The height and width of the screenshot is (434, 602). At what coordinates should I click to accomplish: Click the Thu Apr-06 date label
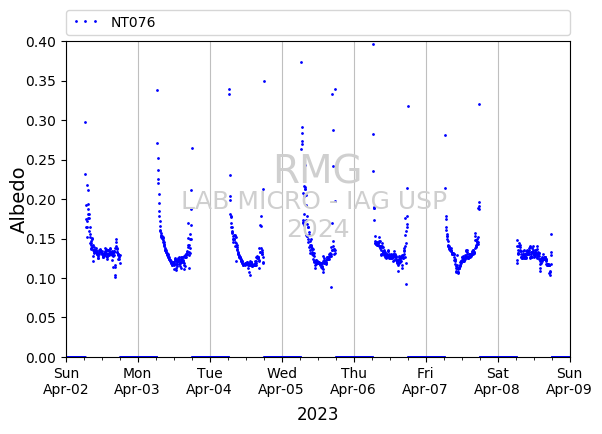point(353,381)
